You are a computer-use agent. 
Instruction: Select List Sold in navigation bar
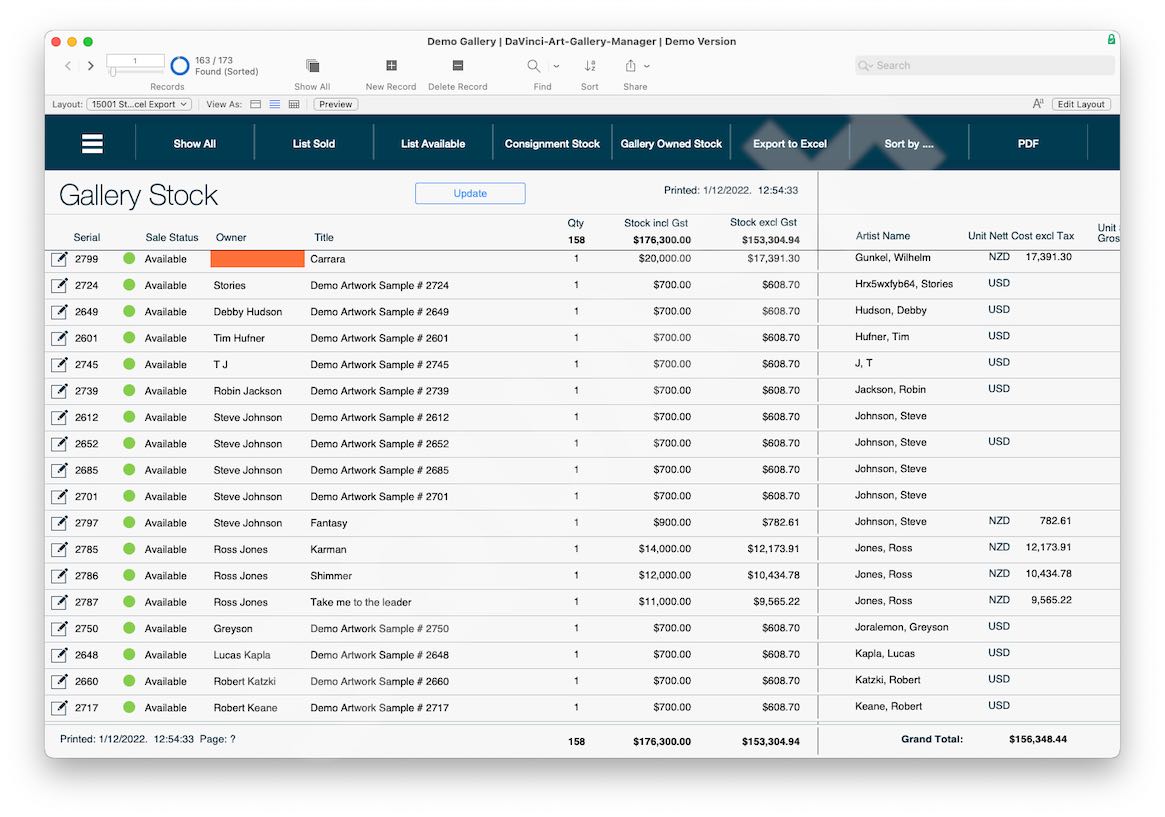point(313,144)
